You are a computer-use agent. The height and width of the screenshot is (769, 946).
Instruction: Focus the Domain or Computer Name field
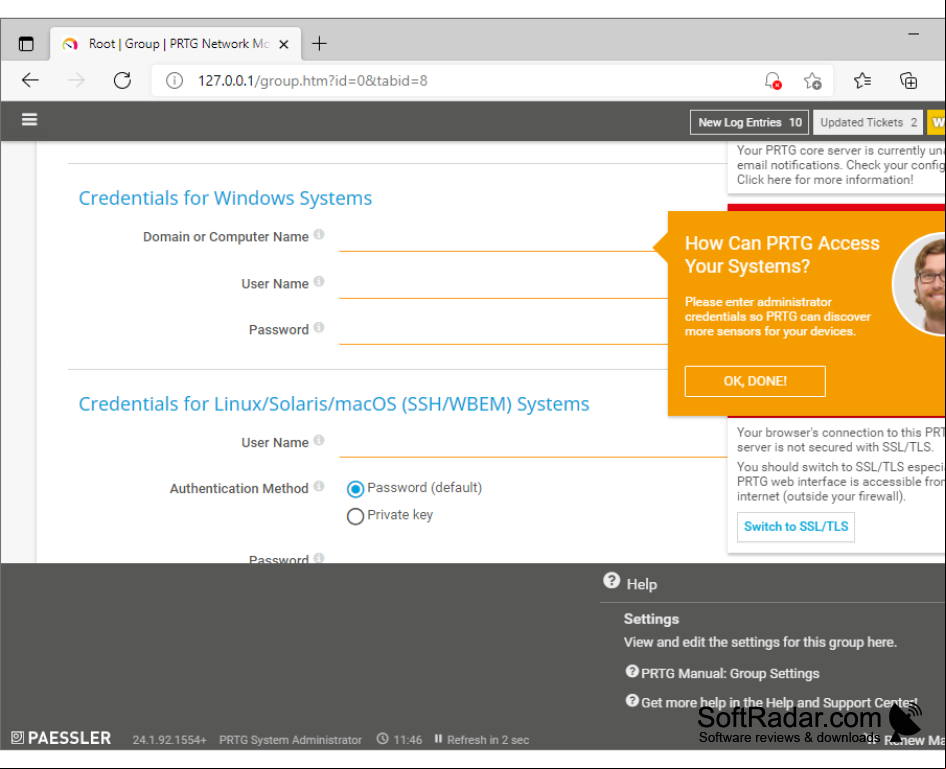tap(501, 239)
